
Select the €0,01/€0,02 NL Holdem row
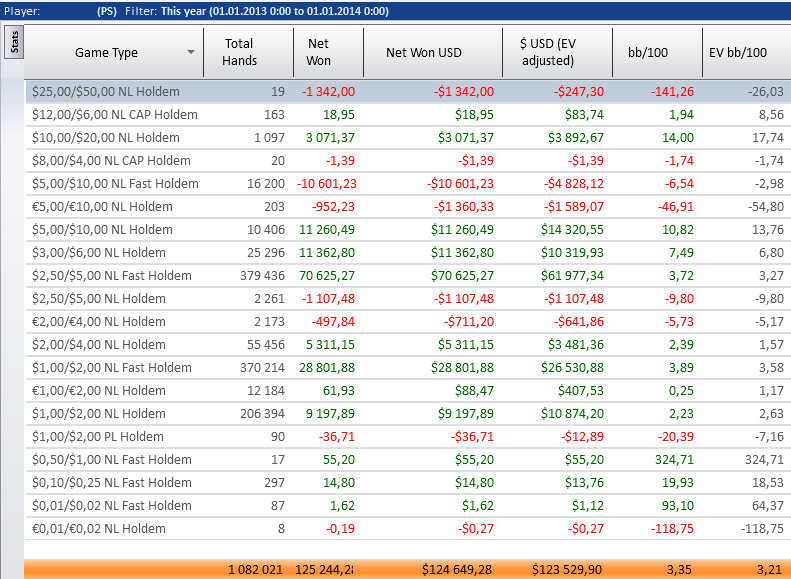408,529
